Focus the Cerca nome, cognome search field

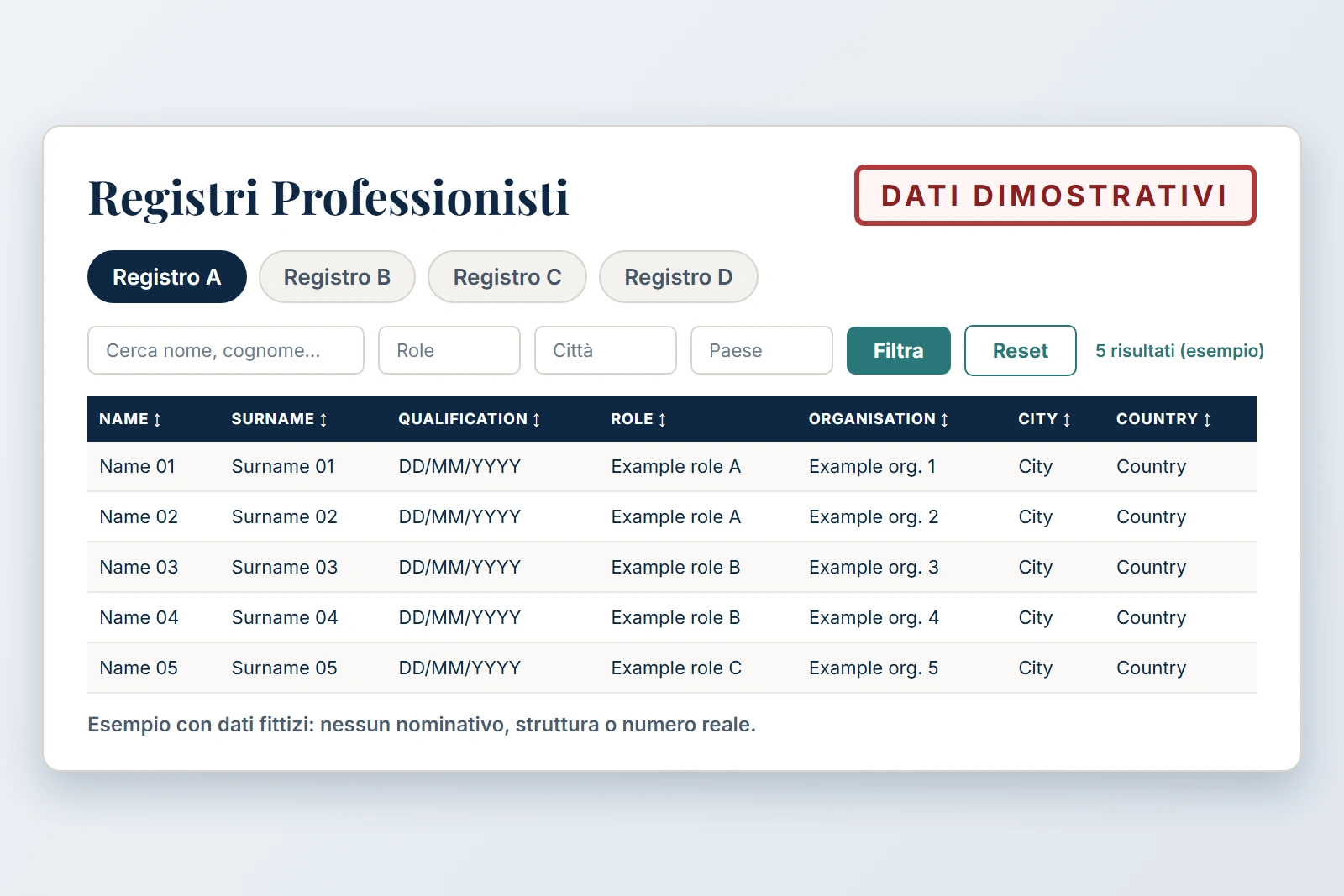point(226,350)
